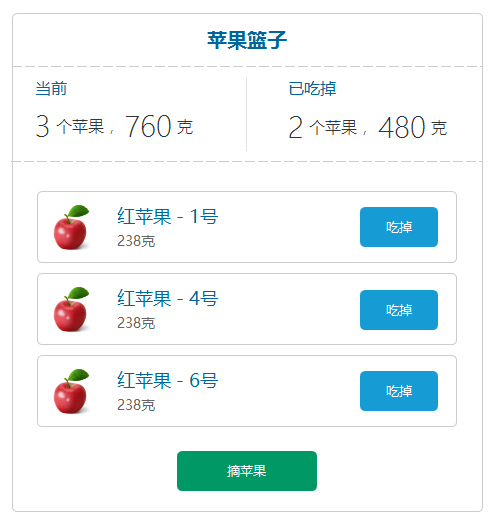Click the current 760 克 weight total
The image size is (493, 524).
click(159, 126)
